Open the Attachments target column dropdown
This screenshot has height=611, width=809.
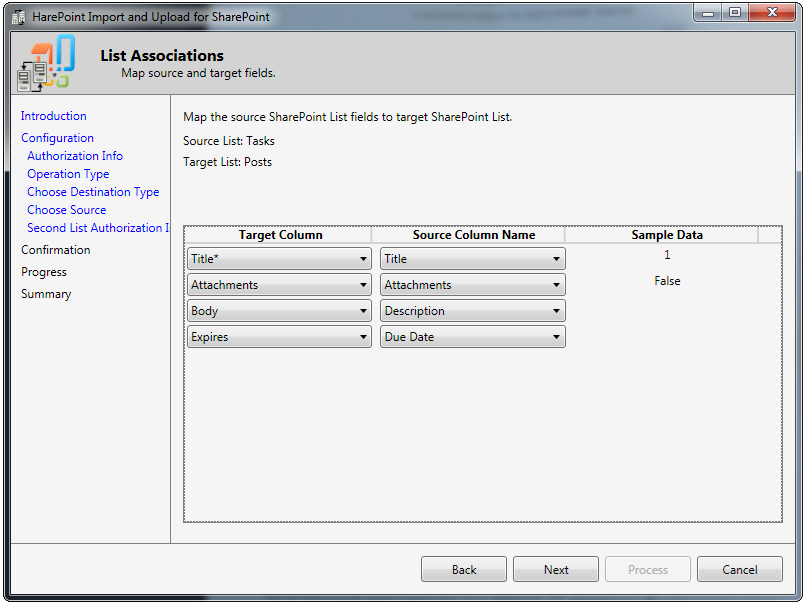tap(279, 285)
